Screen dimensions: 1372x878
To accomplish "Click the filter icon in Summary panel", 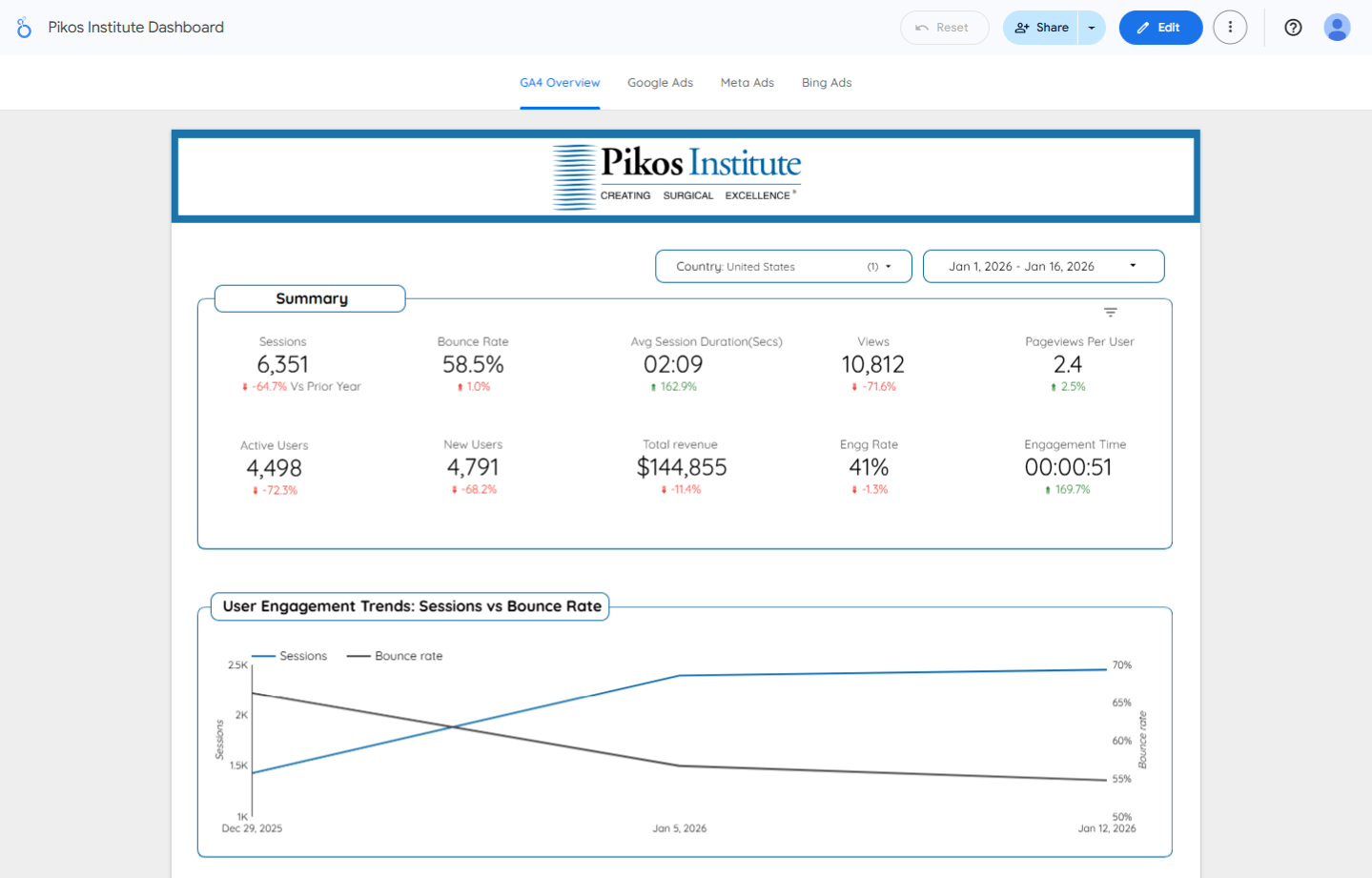I will tap(1110, 313).
